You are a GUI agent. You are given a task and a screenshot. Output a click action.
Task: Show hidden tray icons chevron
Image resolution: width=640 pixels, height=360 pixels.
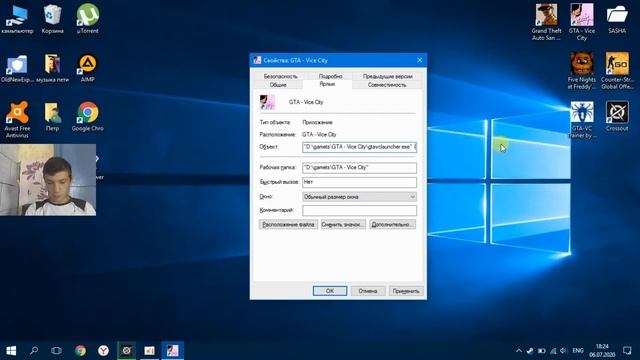[x=519, y=351]
